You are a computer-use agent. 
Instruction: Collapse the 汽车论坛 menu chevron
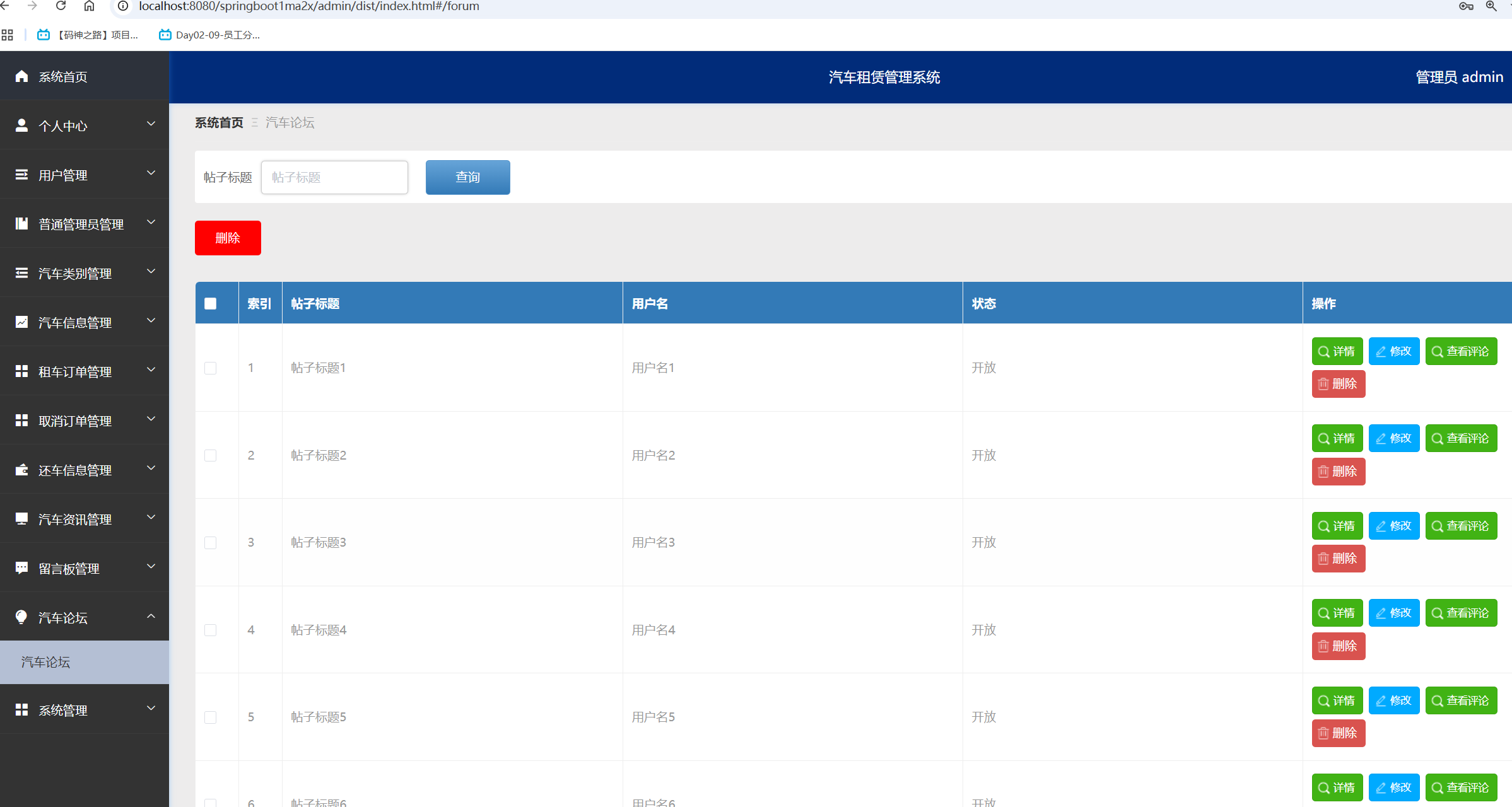point(151,616)
